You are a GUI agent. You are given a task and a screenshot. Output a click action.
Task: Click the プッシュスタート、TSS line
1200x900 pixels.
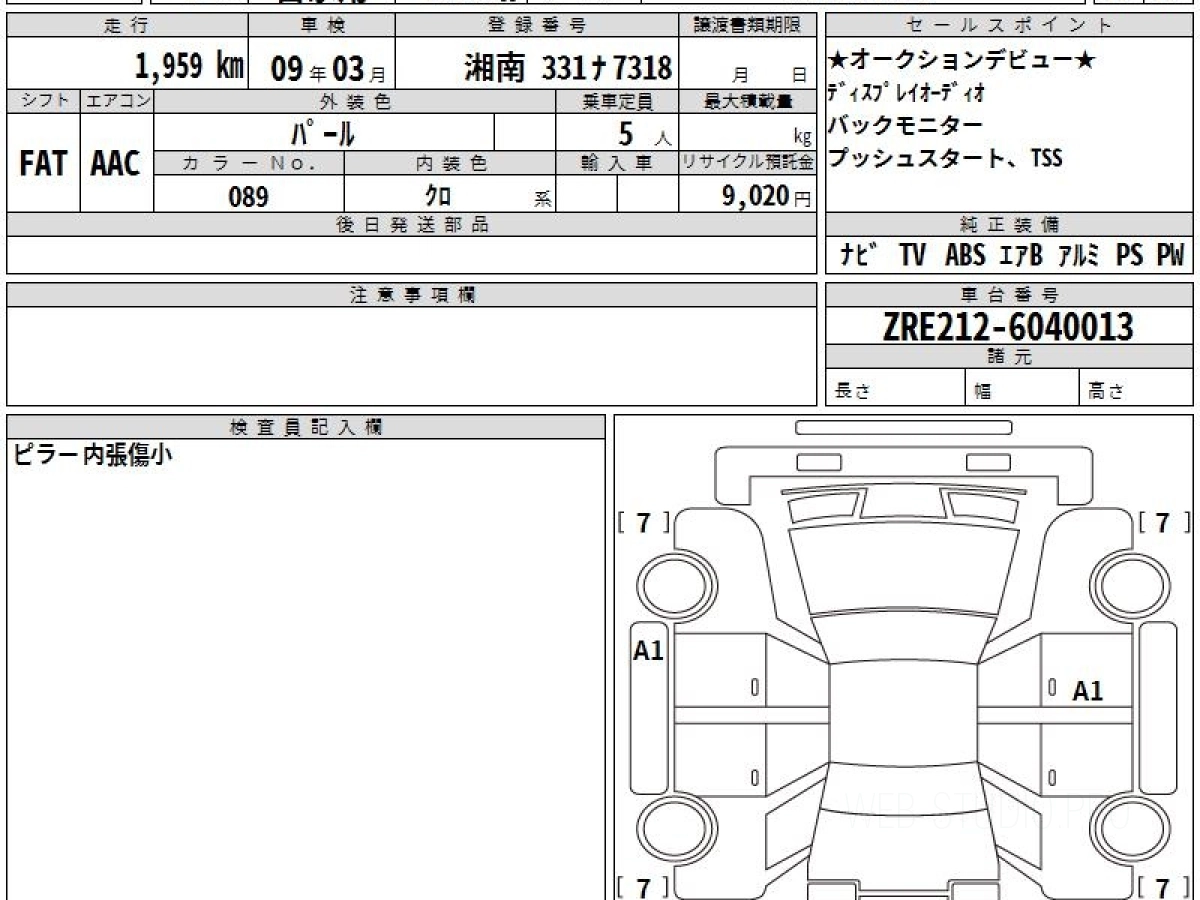(x=945, y=158)
